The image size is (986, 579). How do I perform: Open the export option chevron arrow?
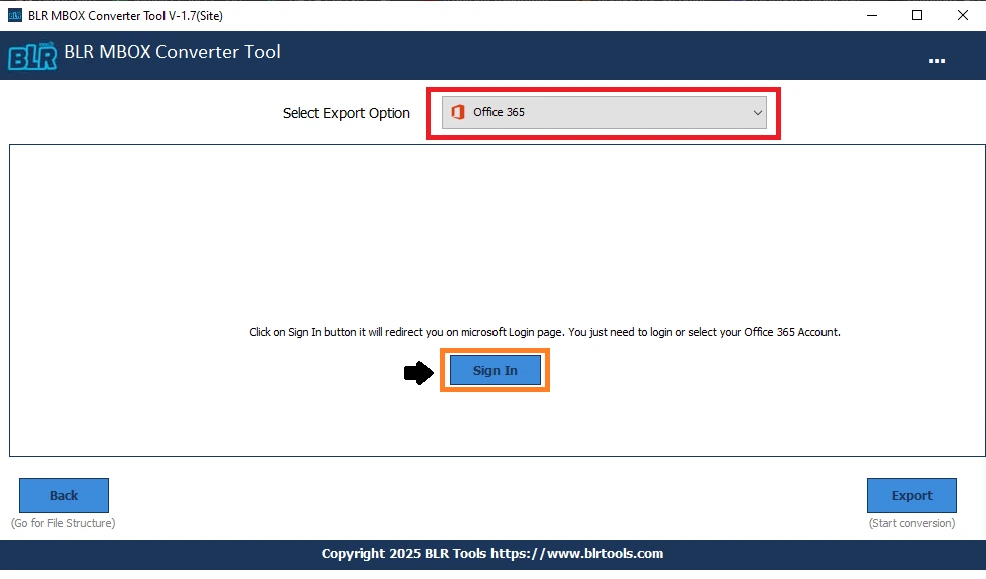pyautogui.click(x=758, y=112)
